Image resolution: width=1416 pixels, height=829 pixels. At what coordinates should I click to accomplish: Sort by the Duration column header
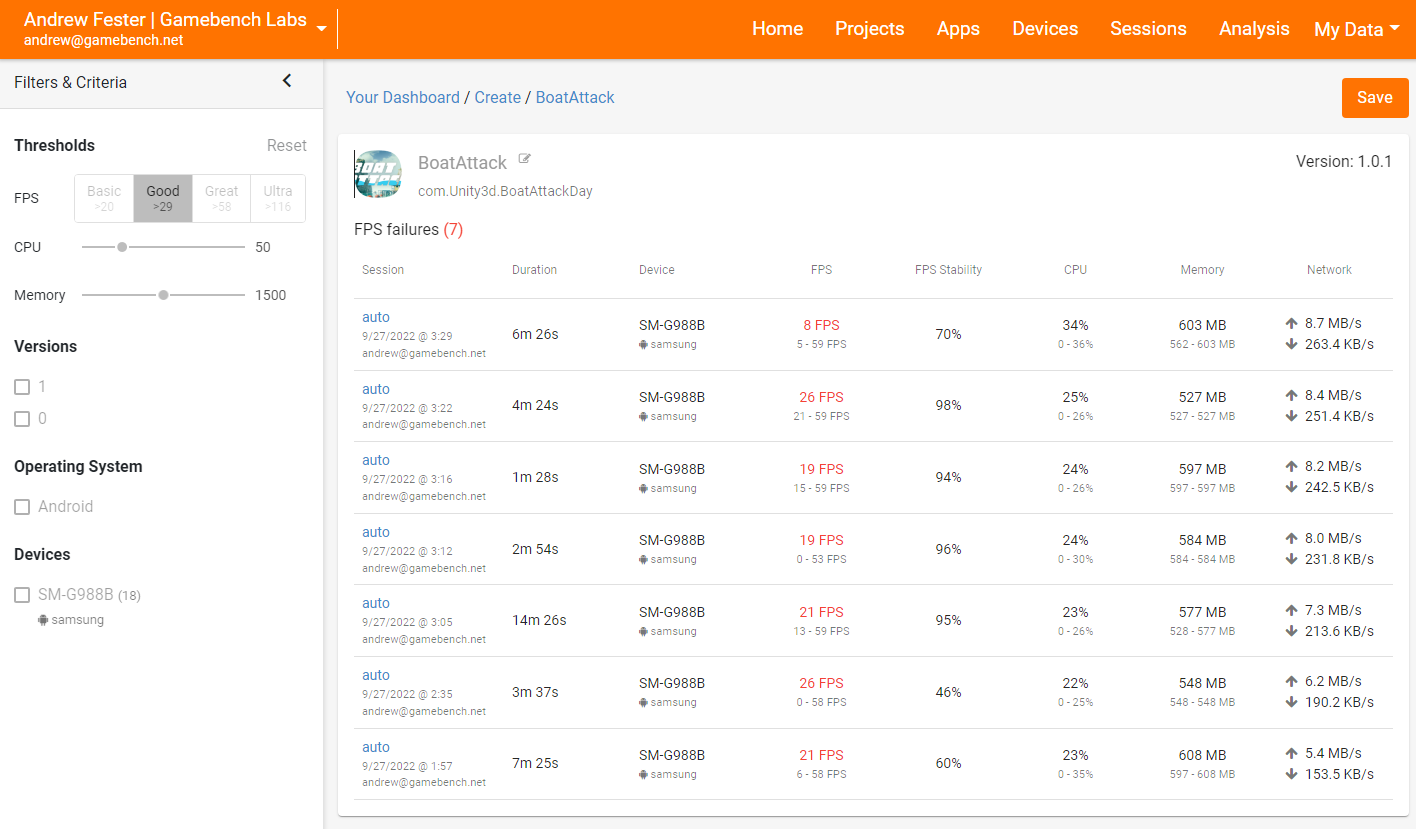pyautogui.click(x=534, y=270)
